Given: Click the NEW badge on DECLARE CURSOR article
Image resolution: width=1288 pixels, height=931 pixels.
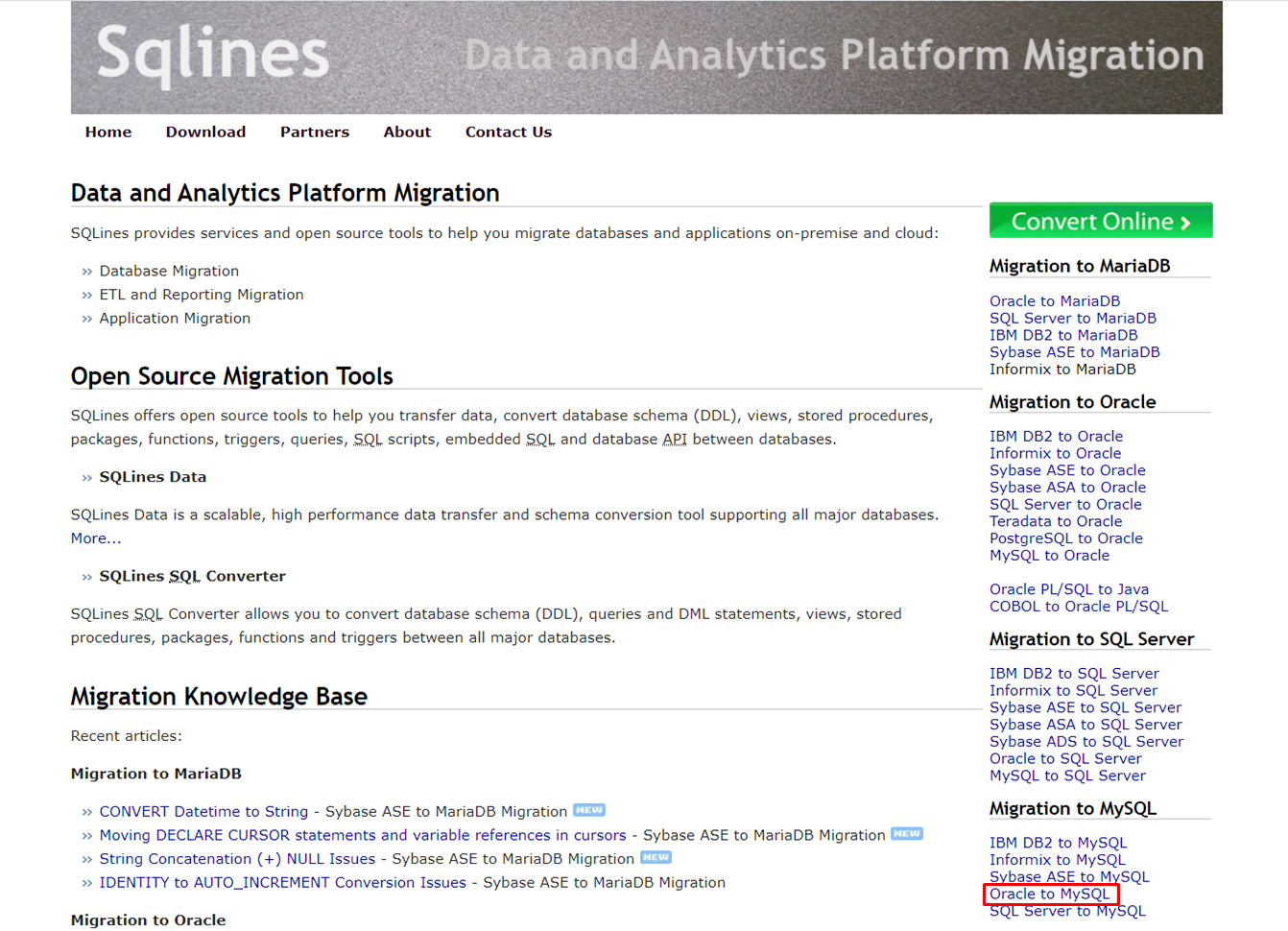Looking at the screenshot, I should [906, 834].
